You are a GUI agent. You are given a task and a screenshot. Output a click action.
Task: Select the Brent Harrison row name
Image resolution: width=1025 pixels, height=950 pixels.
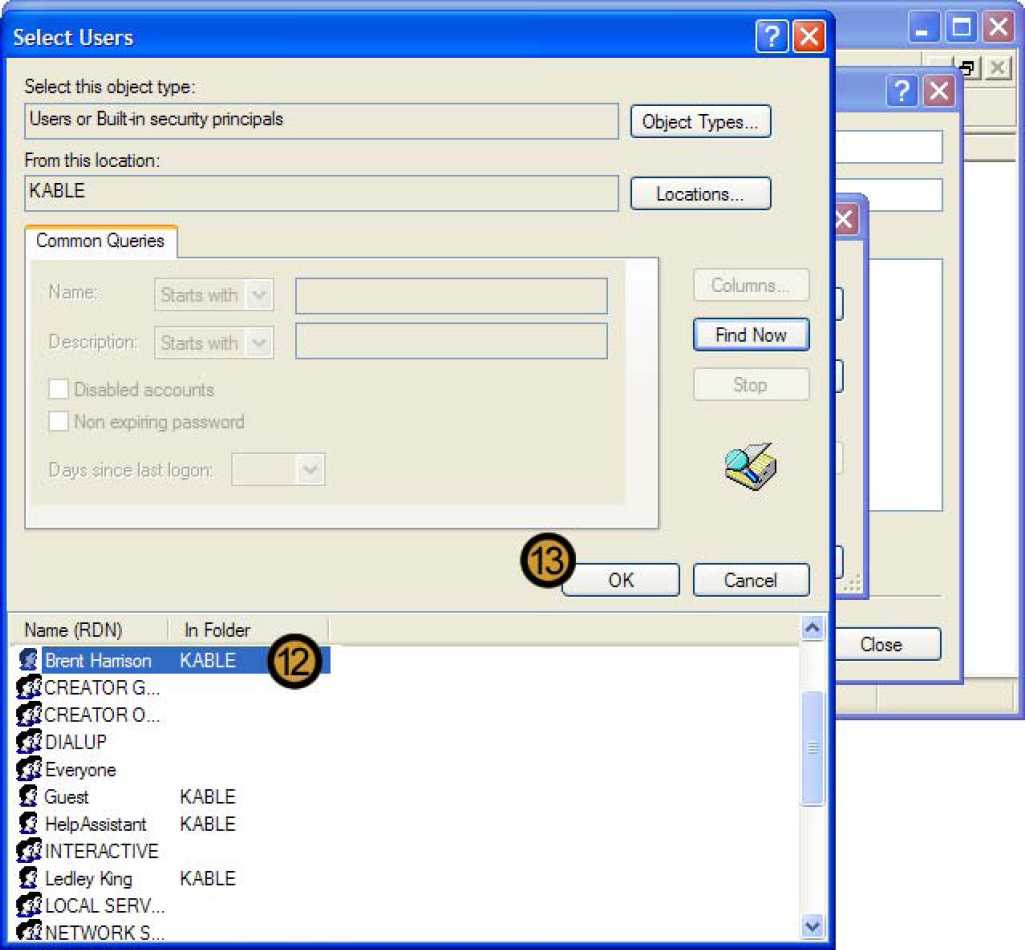(98, 660)
